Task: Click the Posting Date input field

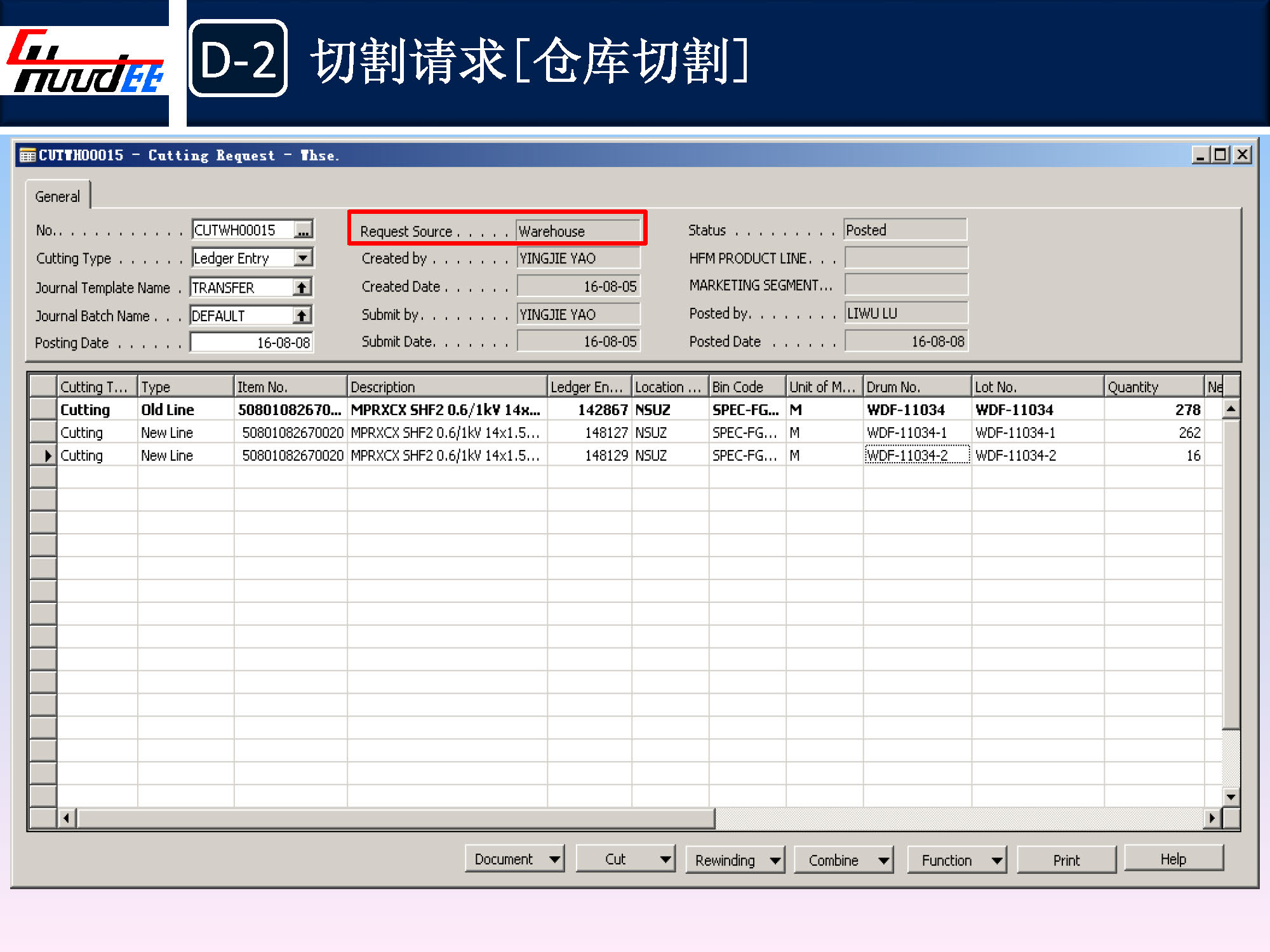Action: [x=251, y=343]
